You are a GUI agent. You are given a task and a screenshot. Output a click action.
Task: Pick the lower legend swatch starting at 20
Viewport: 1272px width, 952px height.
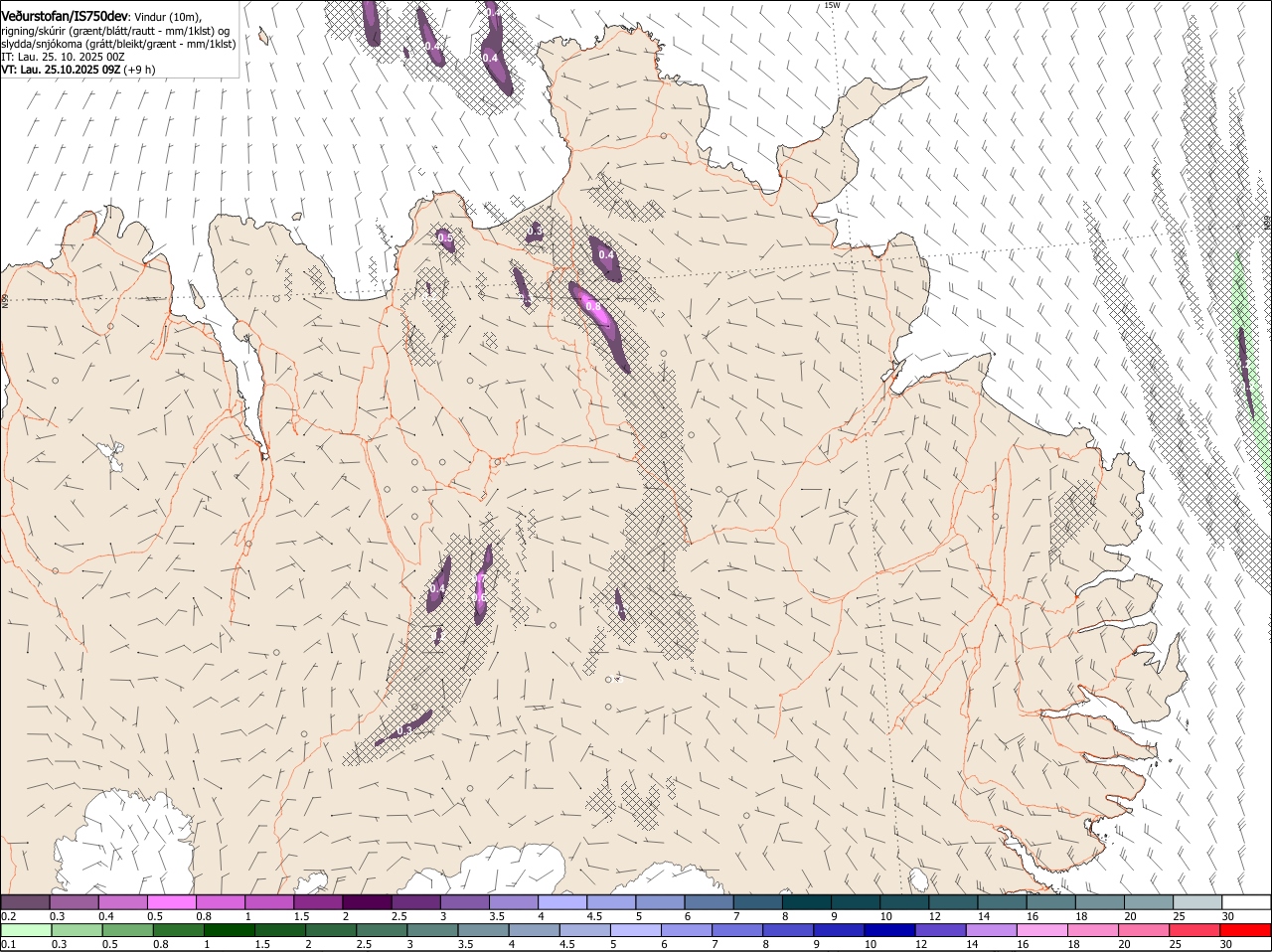1146,930
